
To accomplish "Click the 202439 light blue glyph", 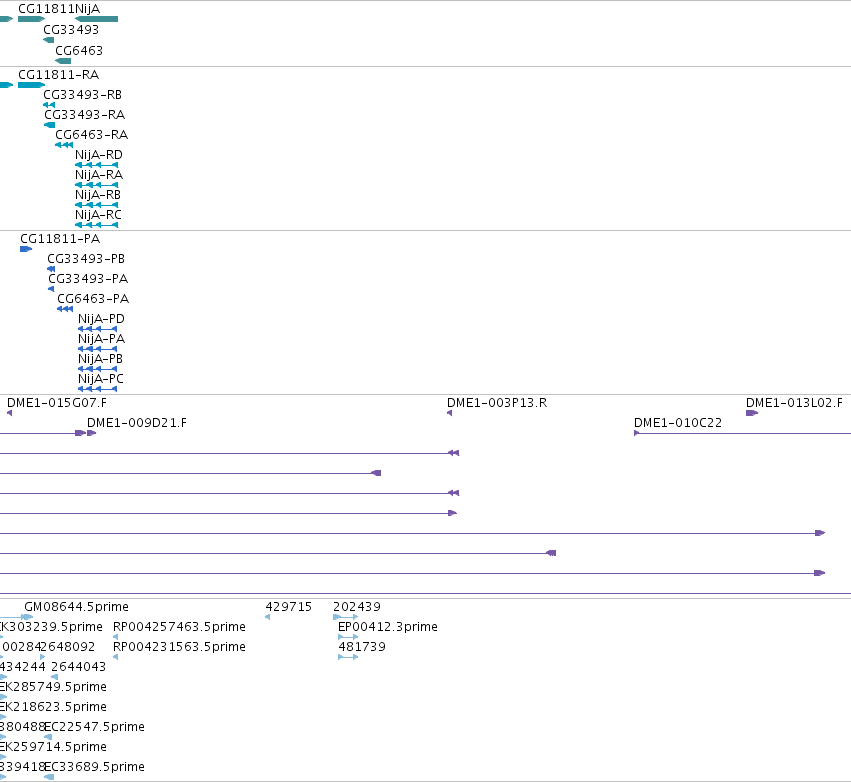I will coord(346,617).
